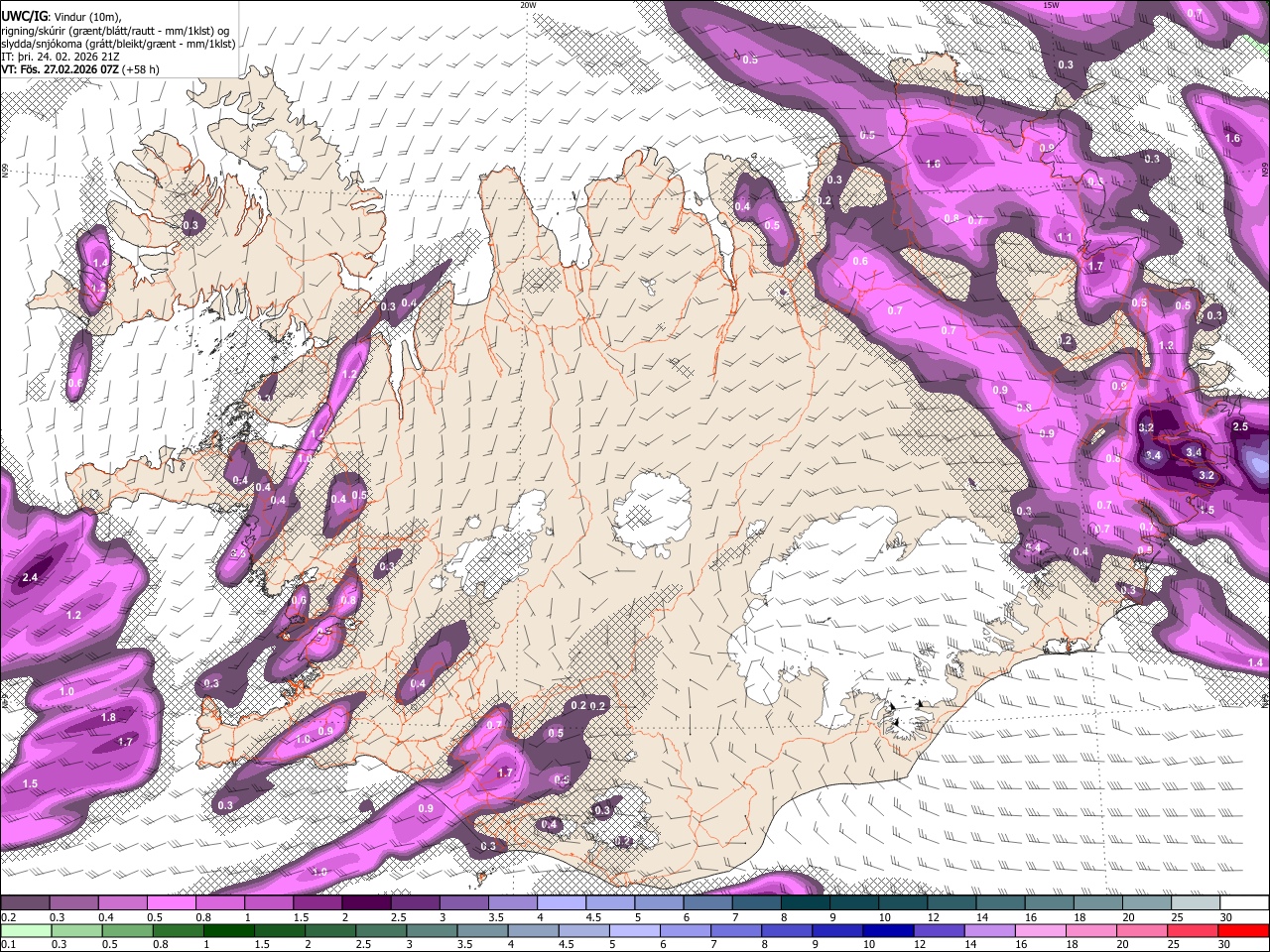Screen dimensions: 1270x952
Task: Click the purple rain-scale swatch labeled 12
Action: tap(941, 930)
